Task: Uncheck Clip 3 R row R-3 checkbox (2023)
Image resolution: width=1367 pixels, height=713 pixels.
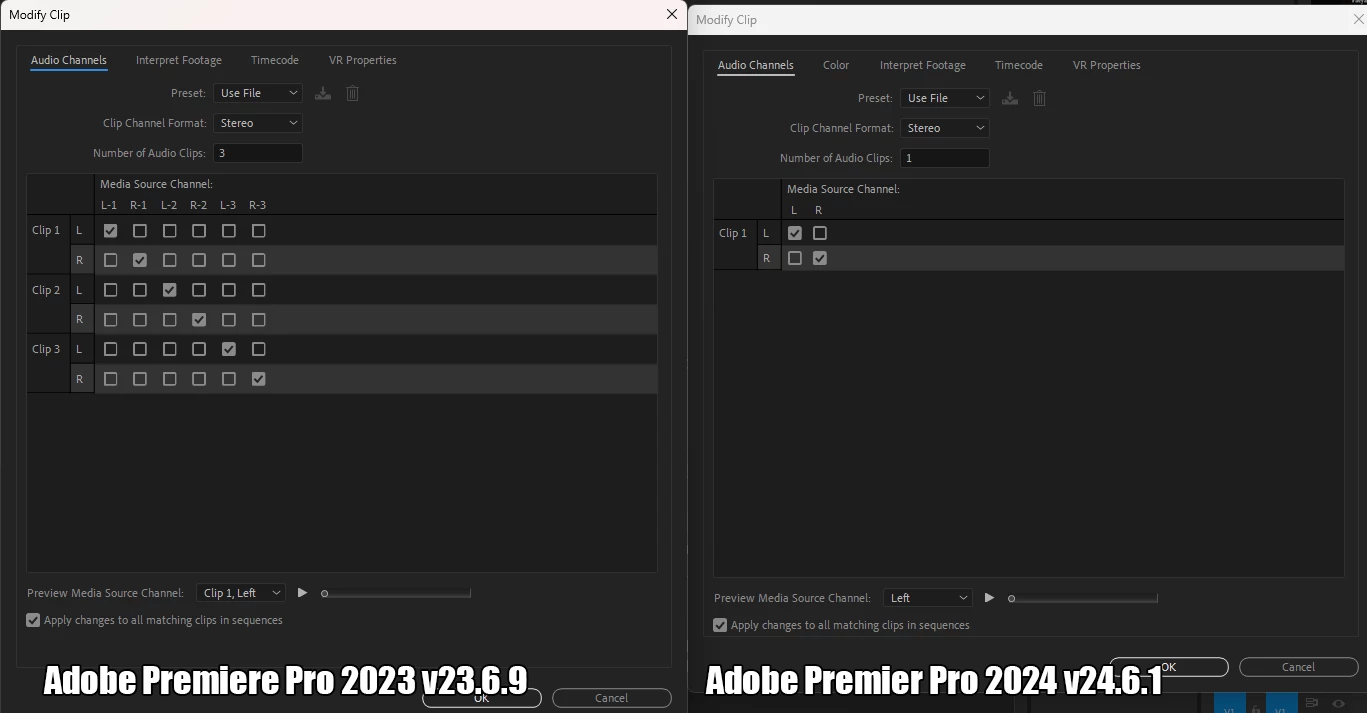Action: coord(259,379)
